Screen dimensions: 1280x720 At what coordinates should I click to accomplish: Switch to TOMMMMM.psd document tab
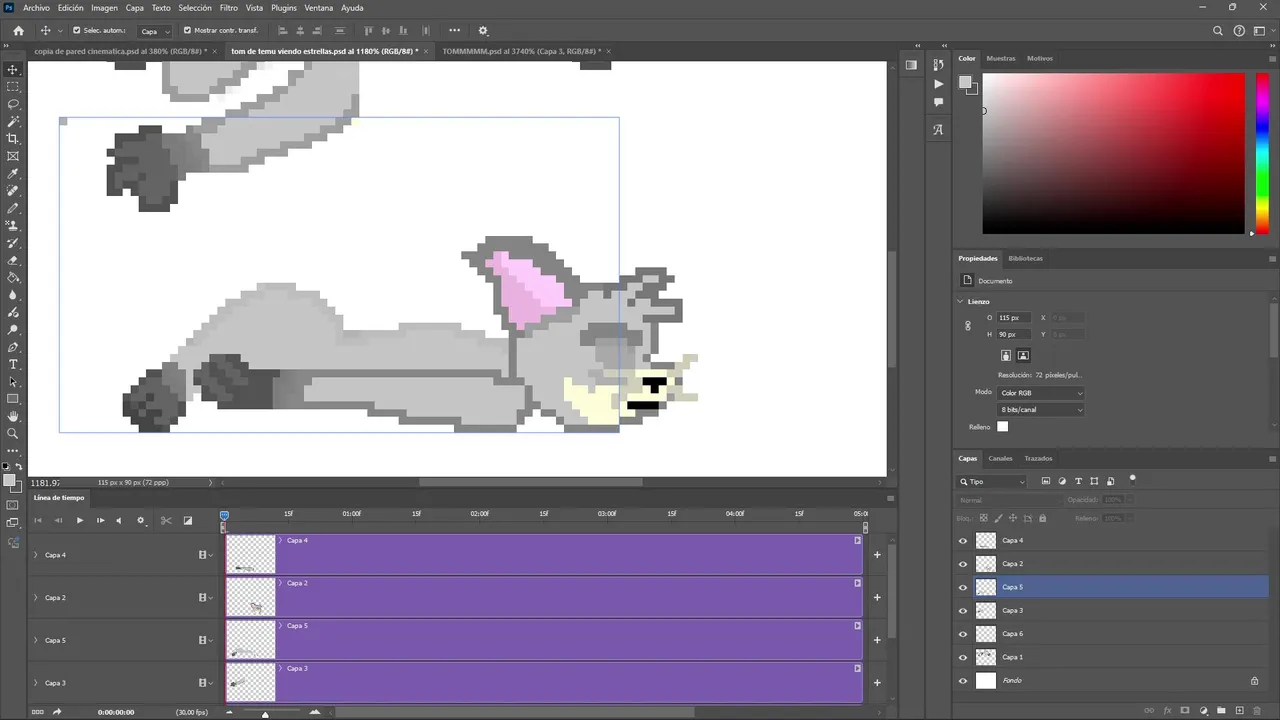520,51
